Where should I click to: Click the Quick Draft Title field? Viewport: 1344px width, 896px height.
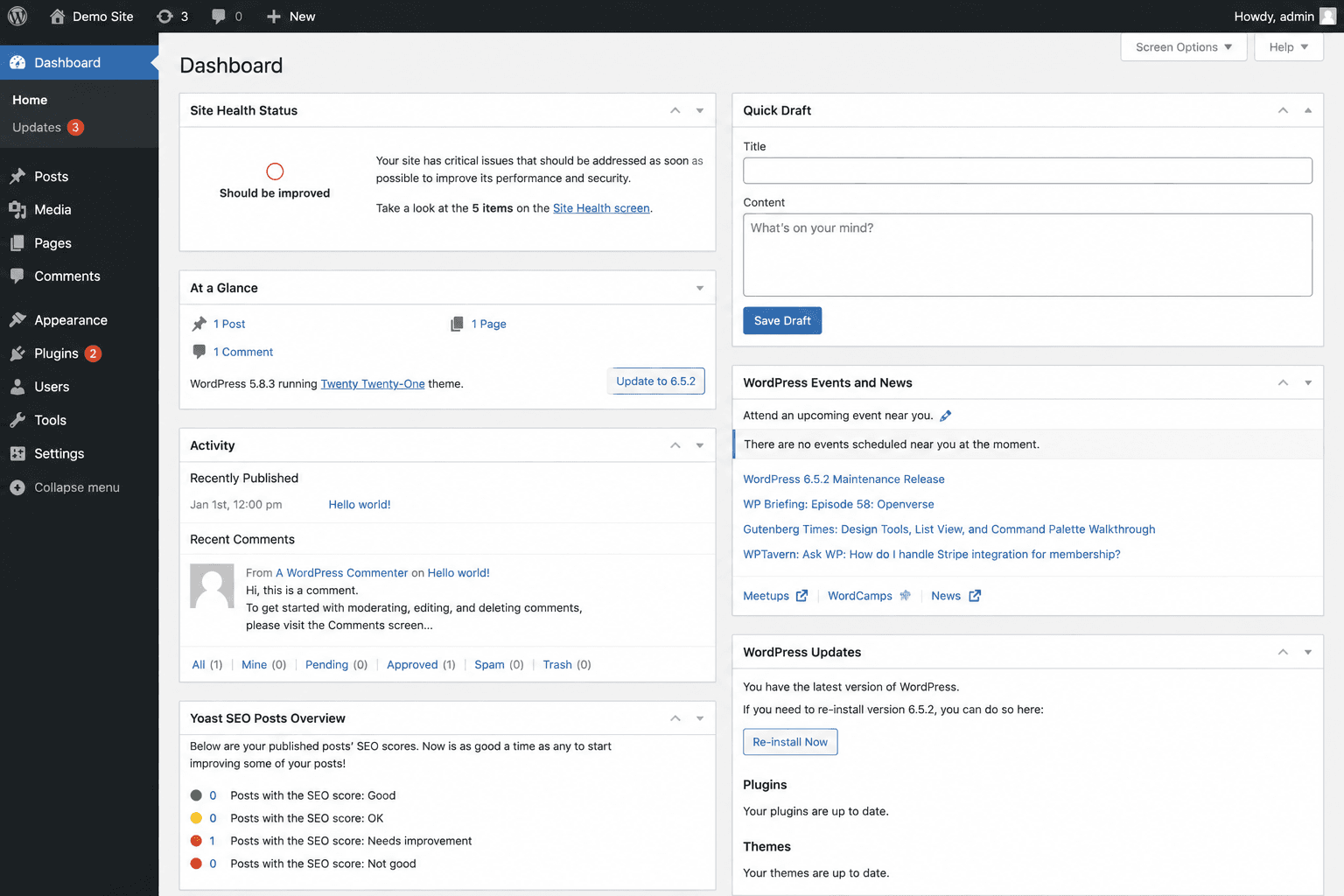pos(1027,171)
